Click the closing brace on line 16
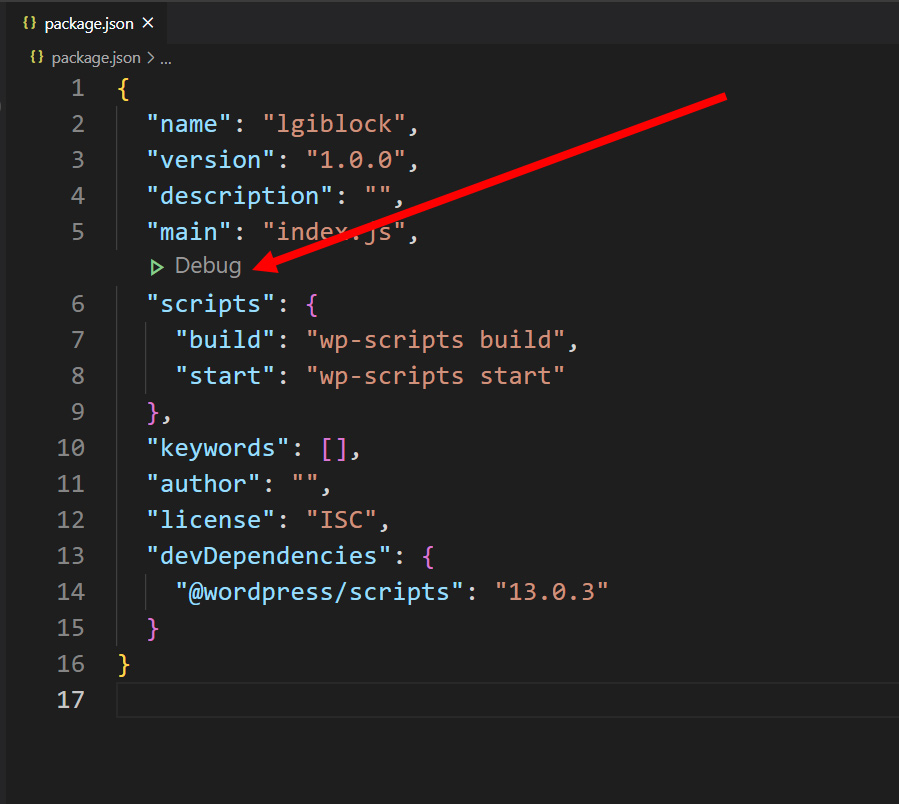Screen dimensions: 899x804 pyautogui.click(x=123, y=665)
